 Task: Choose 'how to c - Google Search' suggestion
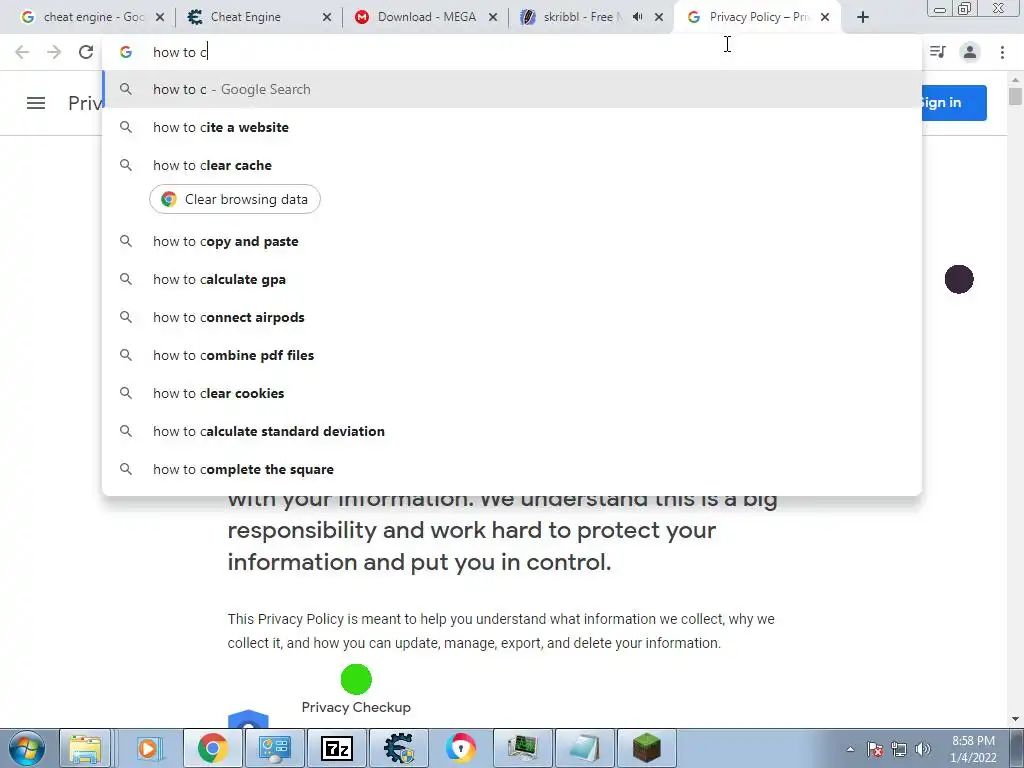[512, 89]
